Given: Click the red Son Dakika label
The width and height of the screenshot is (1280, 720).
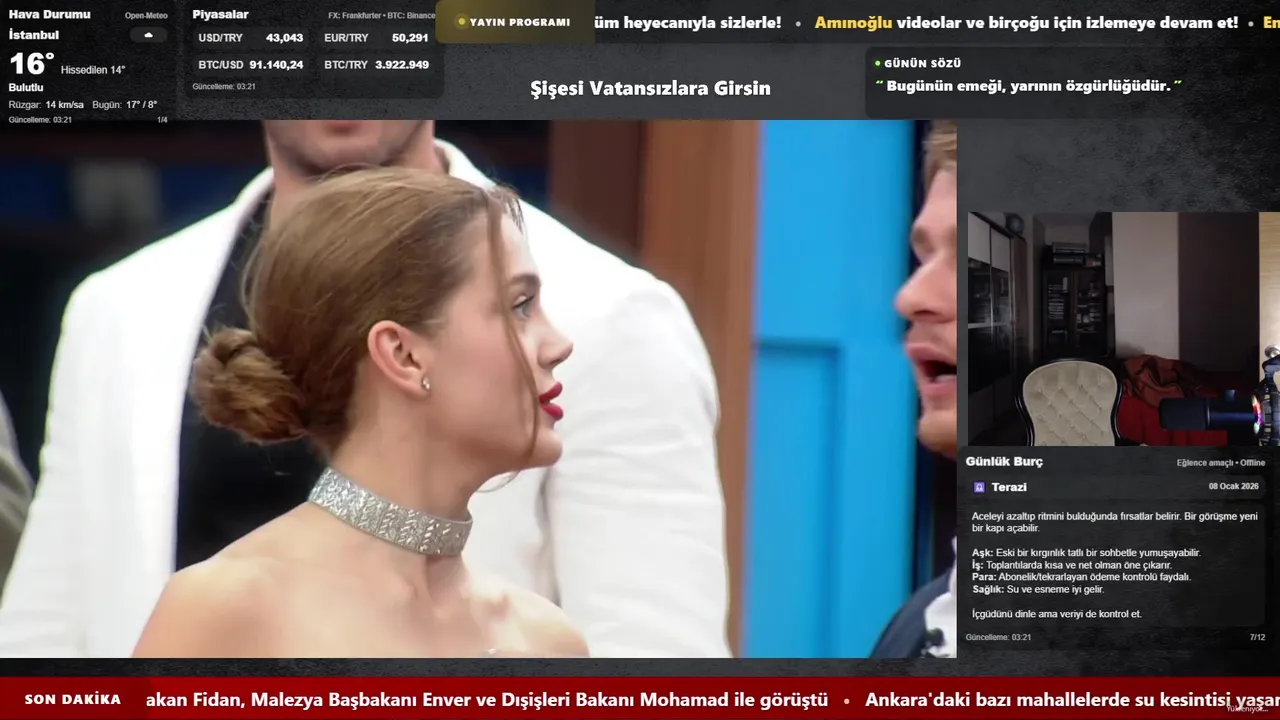Looking at the screenshot, I should click(x=73, y=699).
